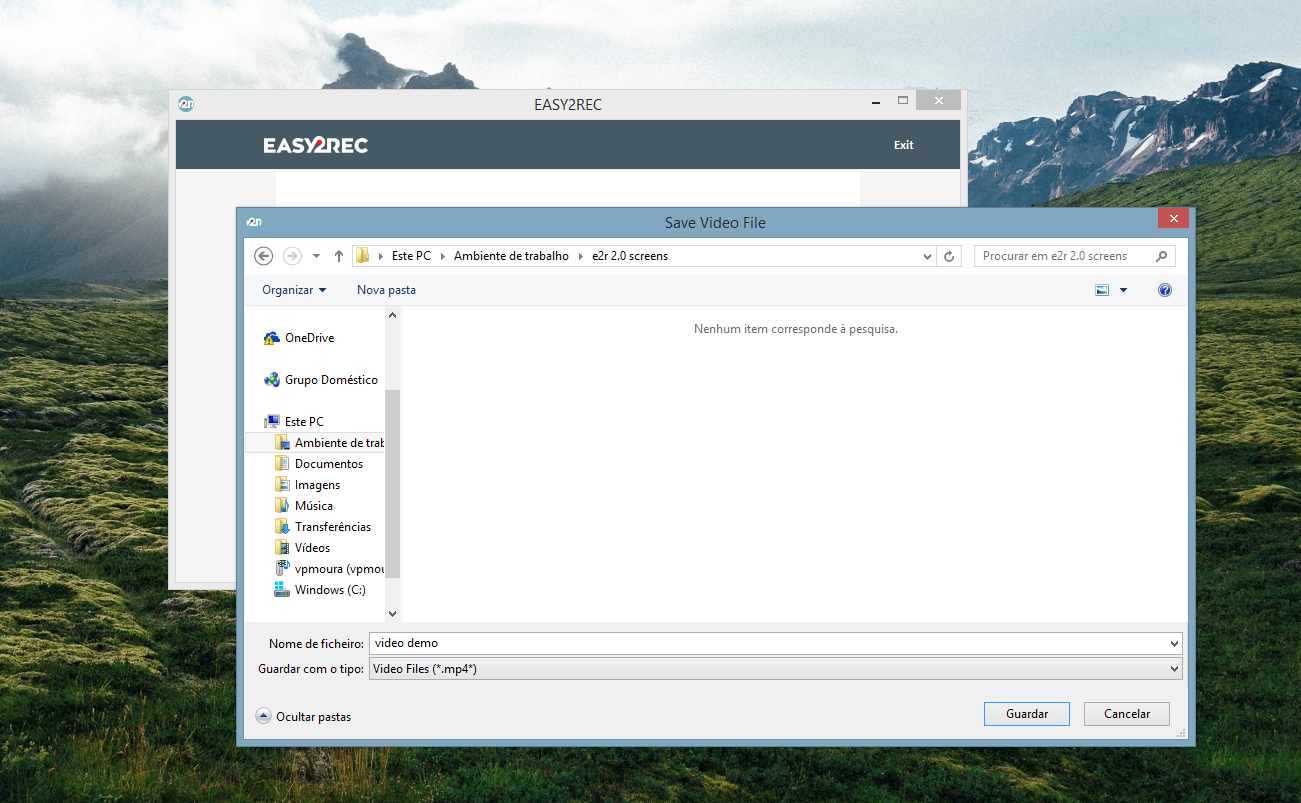The height and width of the screenshot is (803, 1301).
Task: Open the Guardar com o tipo dropdown
Action: (775, 669)
